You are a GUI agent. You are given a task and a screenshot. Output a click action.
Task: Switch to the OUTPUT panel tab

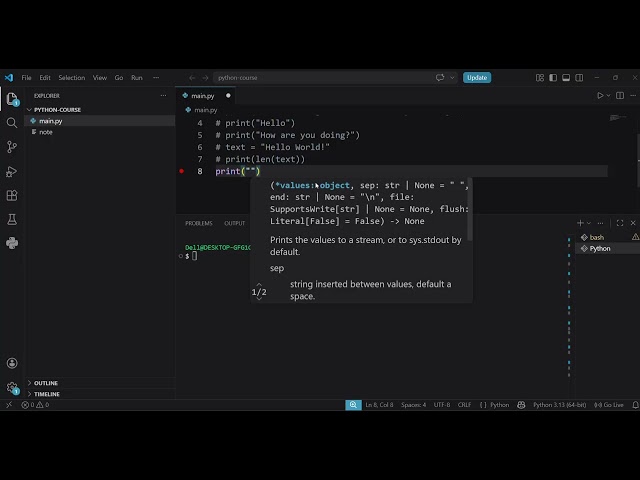[x=234, y=223]
